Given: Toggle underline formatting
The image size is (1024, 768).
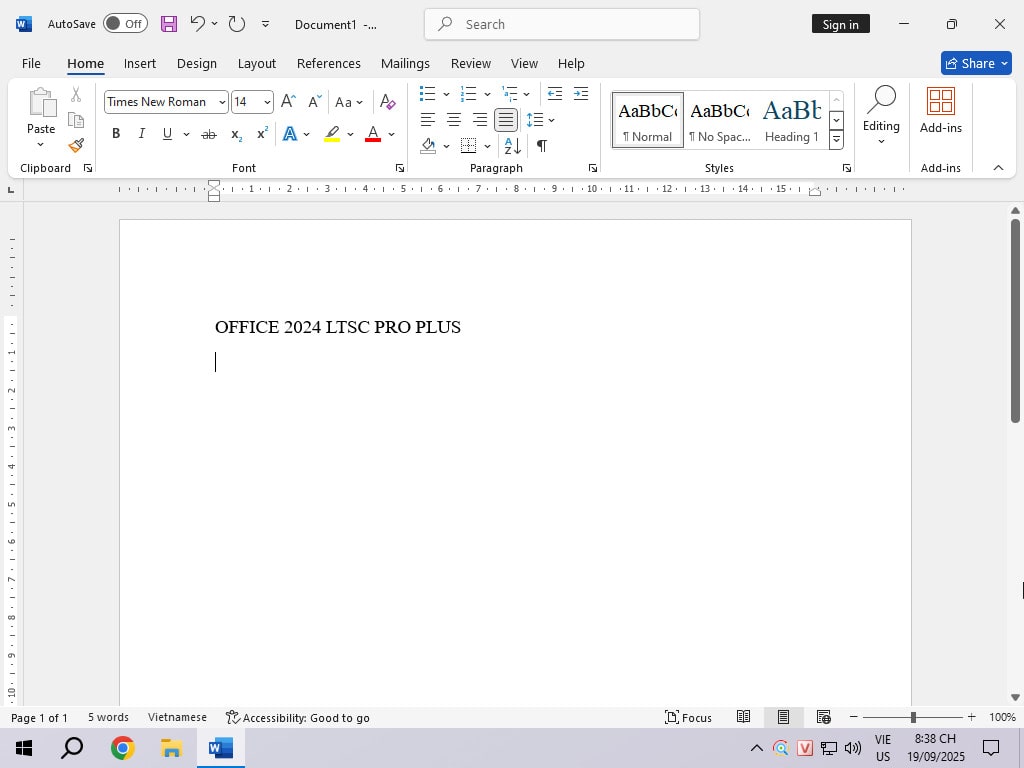Looking at the screenshot, I should pyautogui.click(x=167, y=134).
